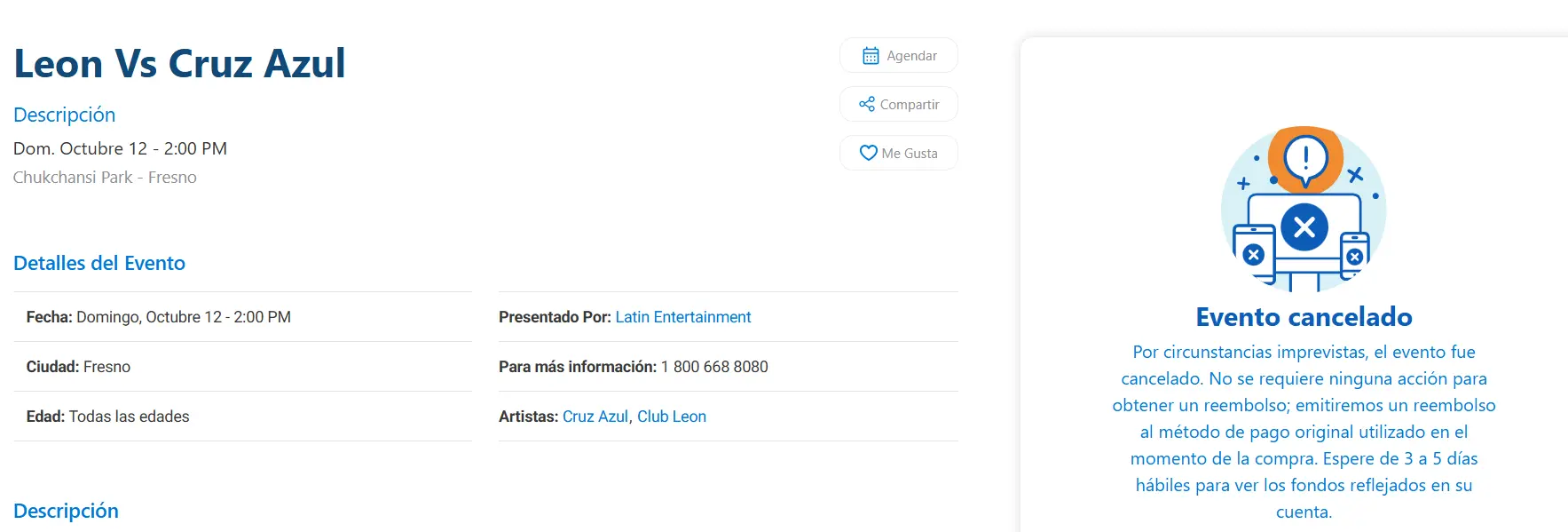Click the Leon Vs Cruz Azul title
This screenshot has width=1568, height=532.
(x=179, y=64)
